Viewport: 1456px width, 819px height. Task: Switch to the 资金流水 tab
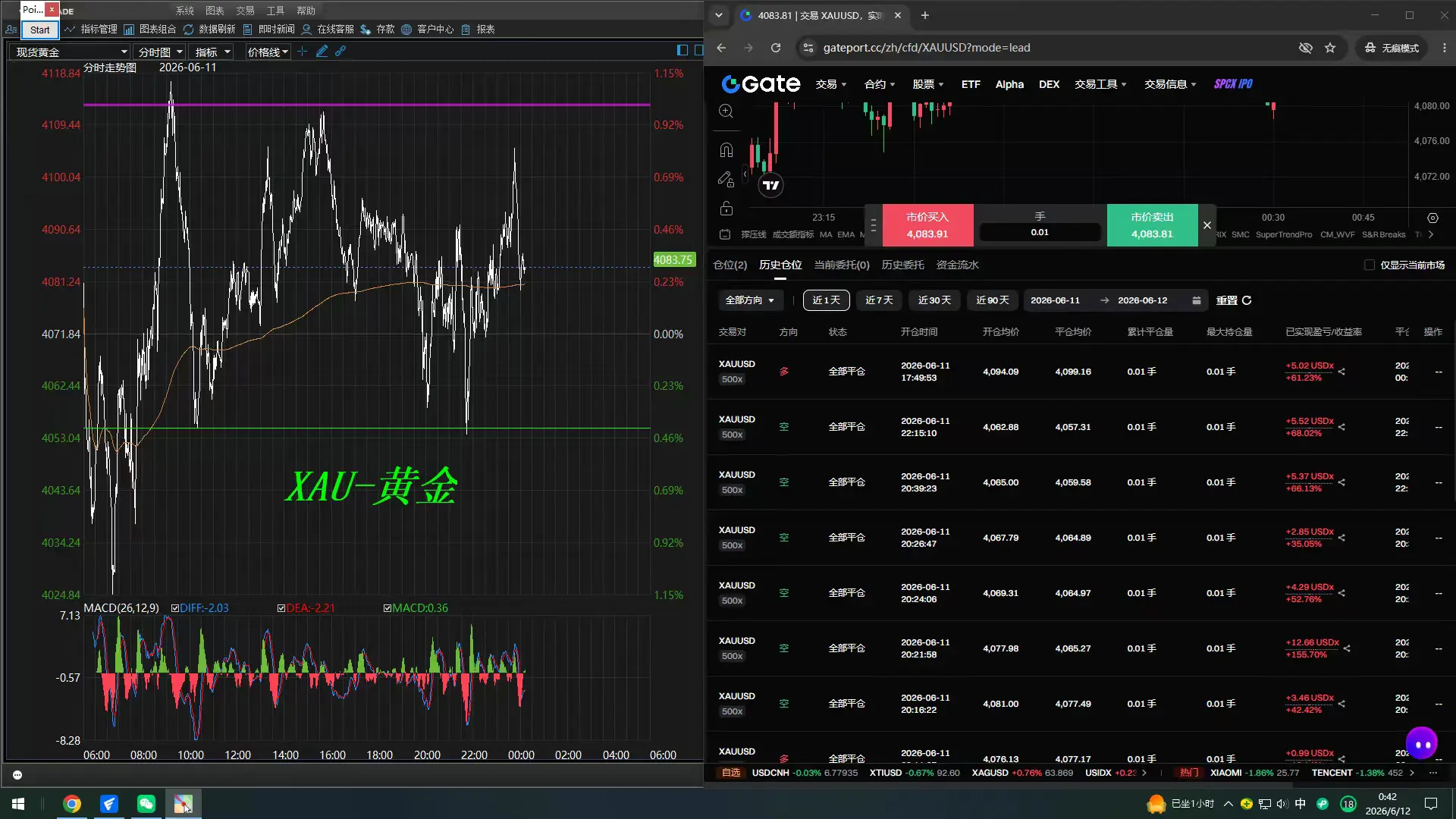[x=957, y=265]
